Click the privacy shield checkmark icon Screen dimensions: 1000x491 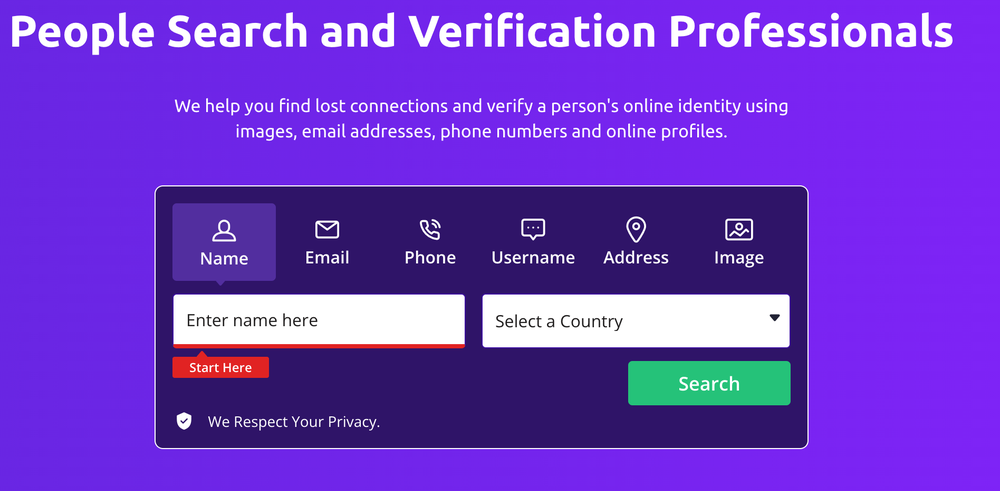[x=184, y=421]
